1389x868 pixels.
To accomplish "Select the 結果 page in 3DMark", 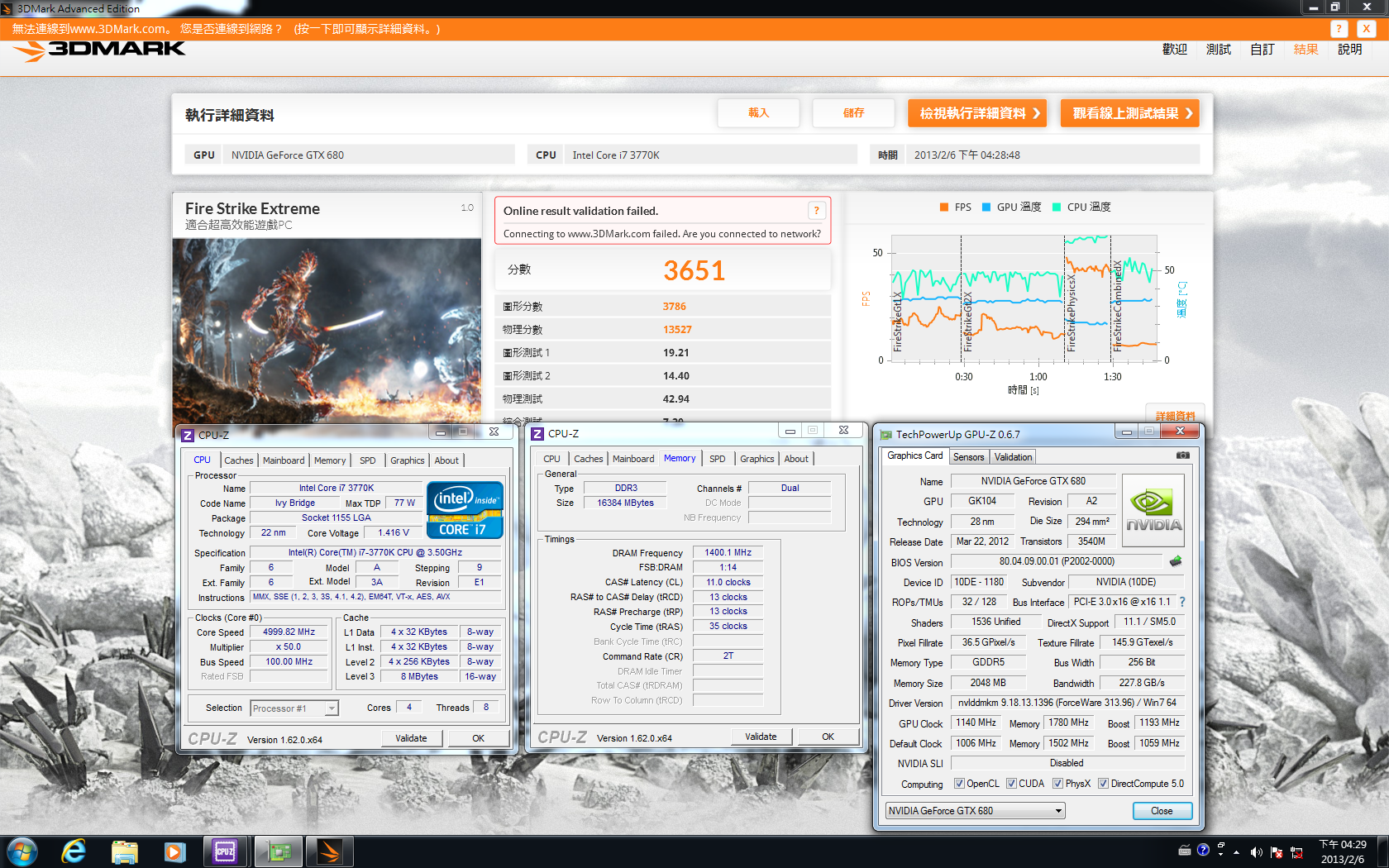I will pos(1305,50).
